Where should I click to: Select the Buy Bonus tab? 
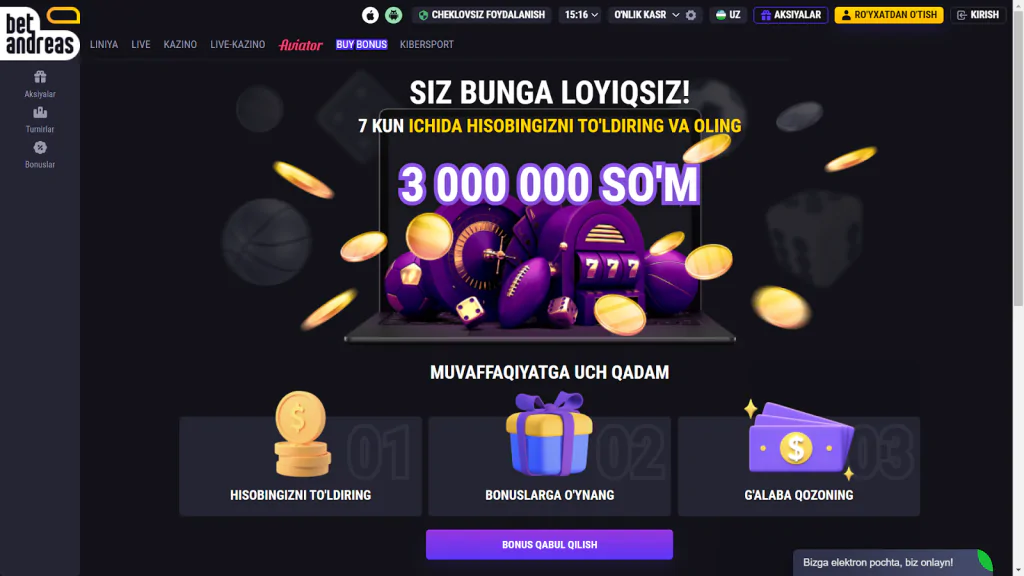[x=361, y=44]
